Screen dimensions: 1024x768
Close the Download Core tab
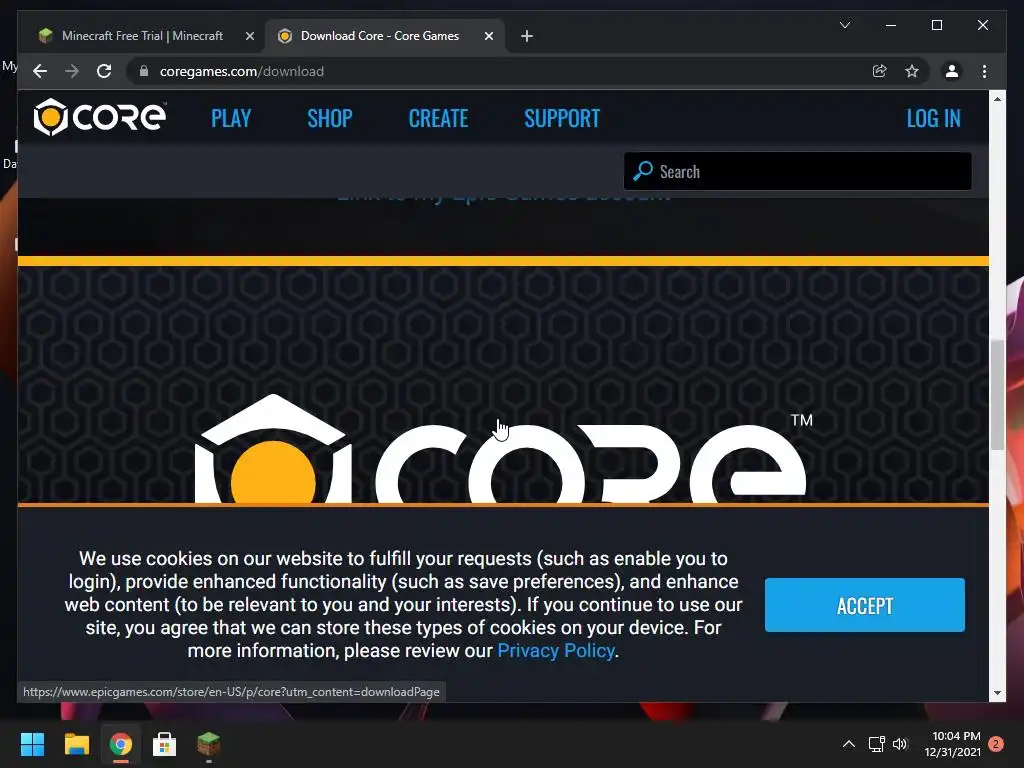click(x=488, y=36)
